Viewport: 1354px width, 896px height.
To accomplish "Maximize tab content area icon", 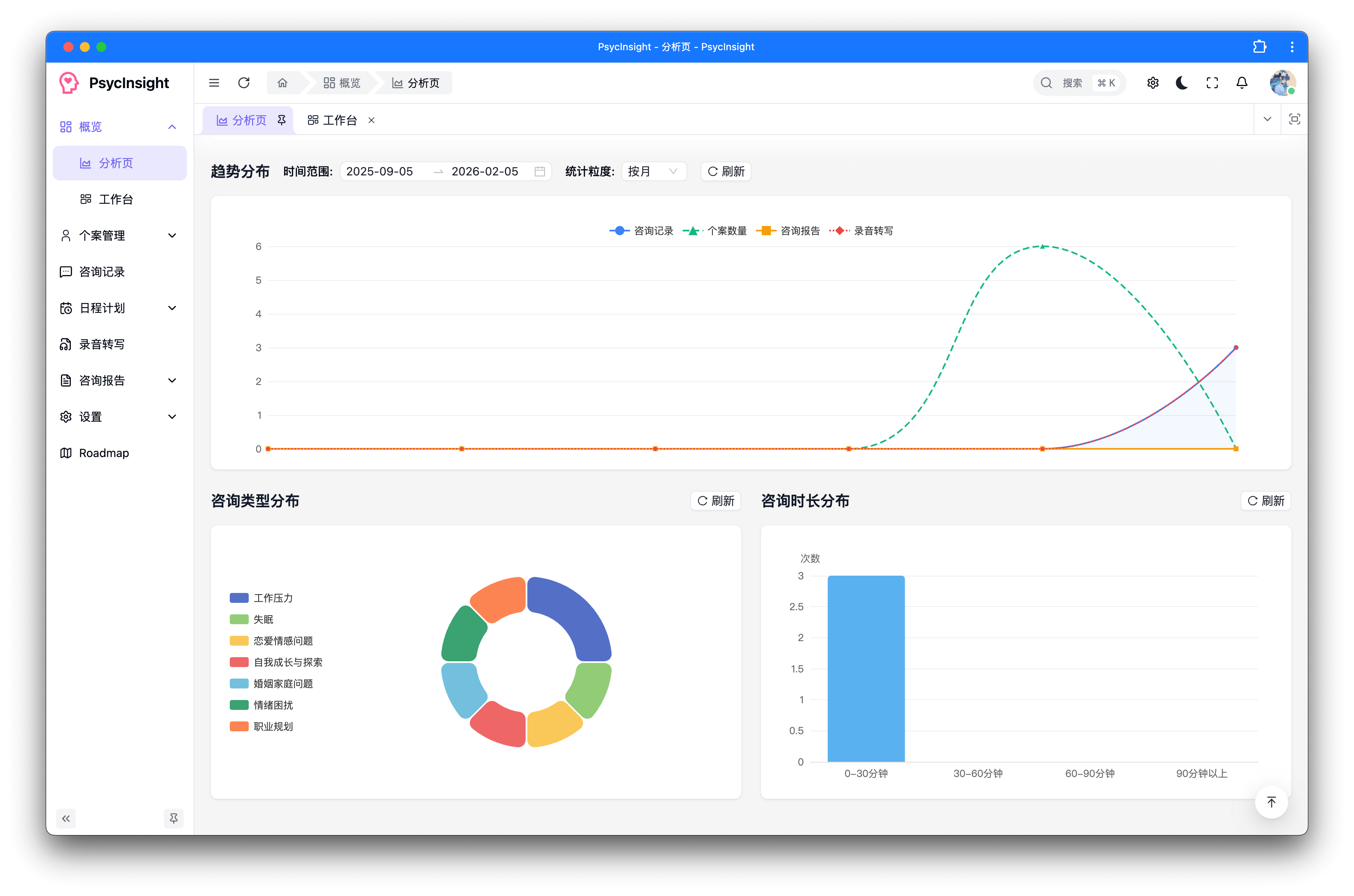I will pos(1295,119).
